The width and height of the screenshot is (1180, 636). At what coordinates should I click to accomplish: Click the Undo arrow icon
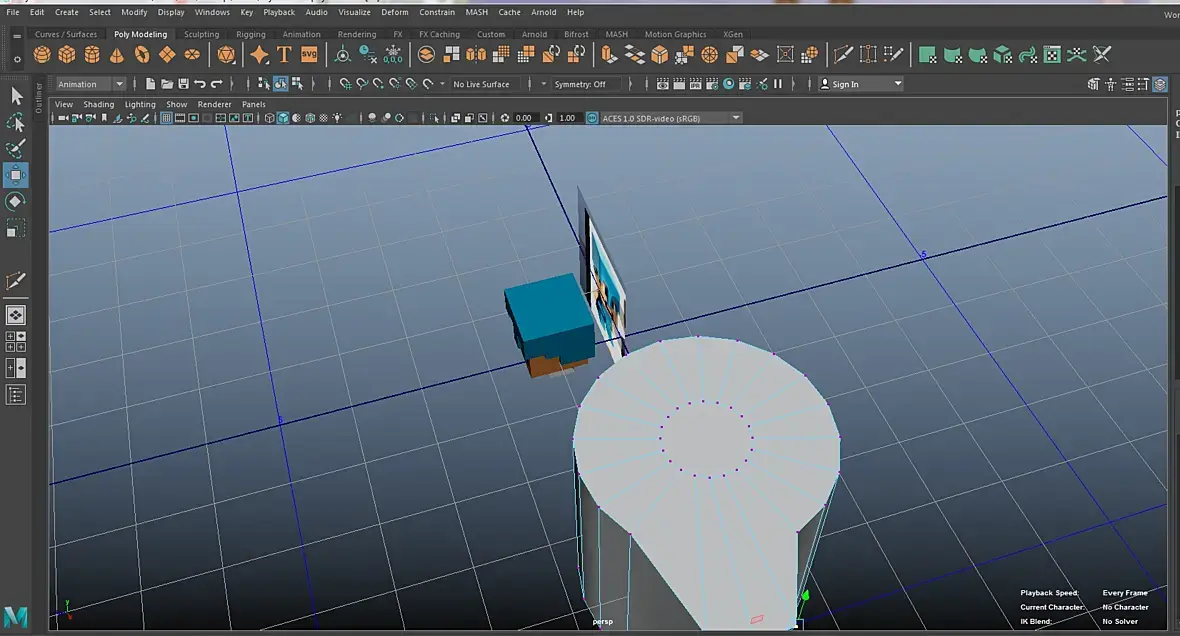click(200, 84)
